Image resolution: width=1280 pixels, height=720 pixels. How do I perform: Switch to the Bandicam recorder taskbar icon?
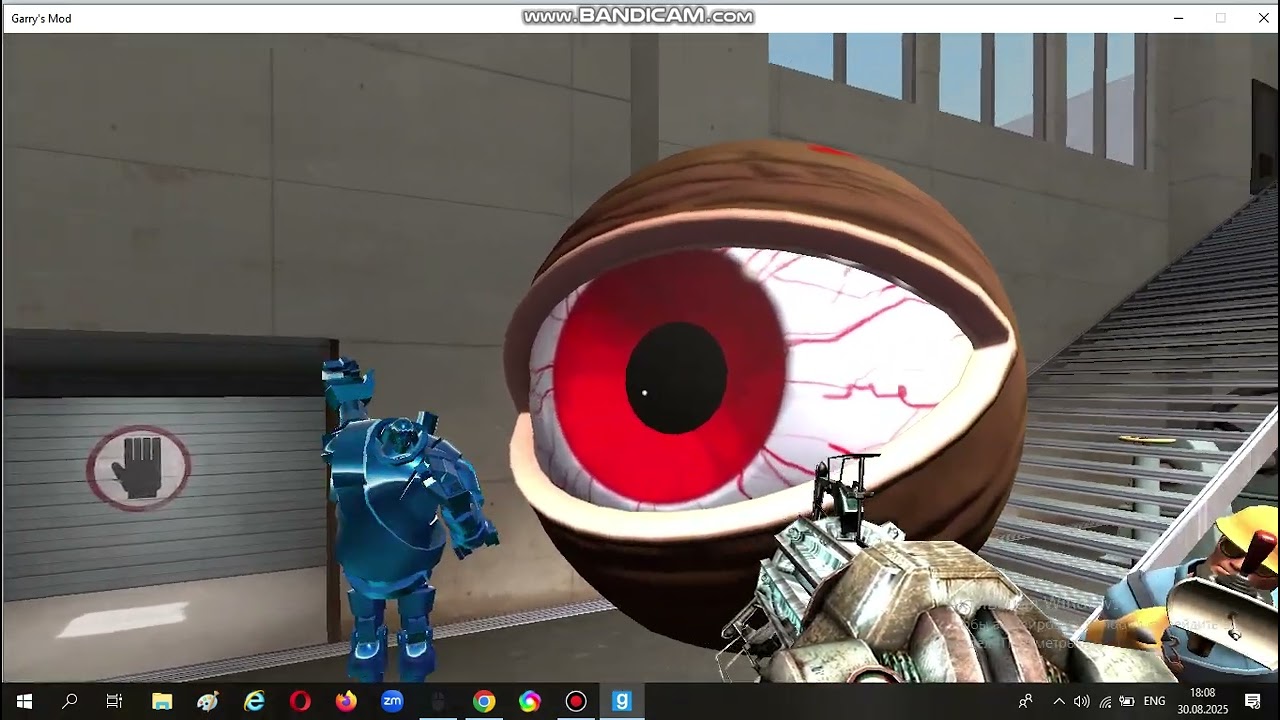point(576,701)
